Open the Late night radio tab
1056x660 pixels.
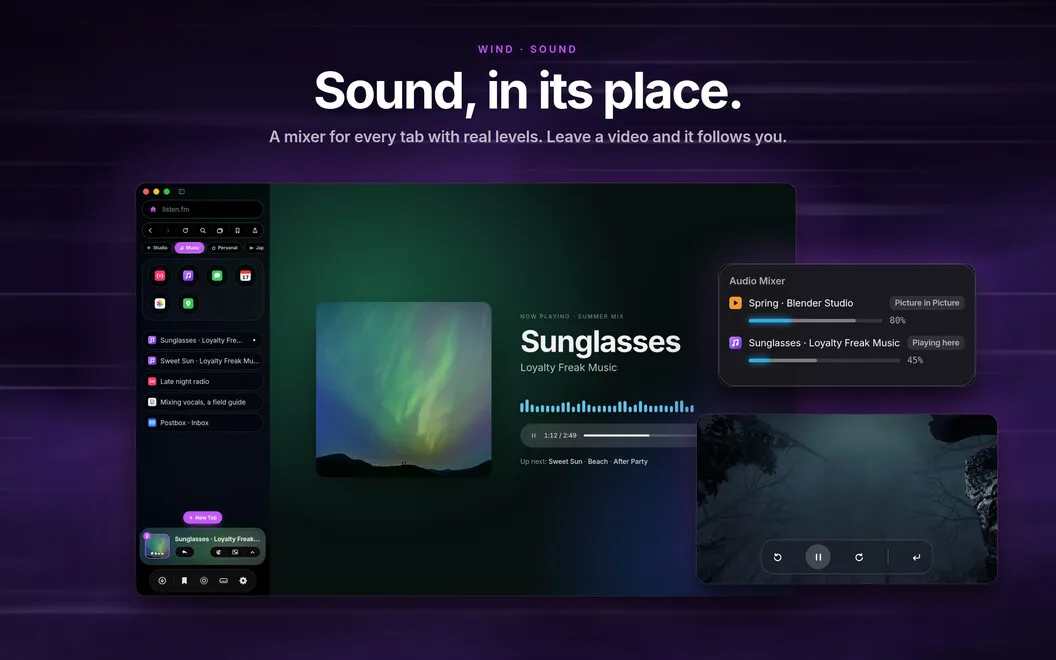(203, 382)
